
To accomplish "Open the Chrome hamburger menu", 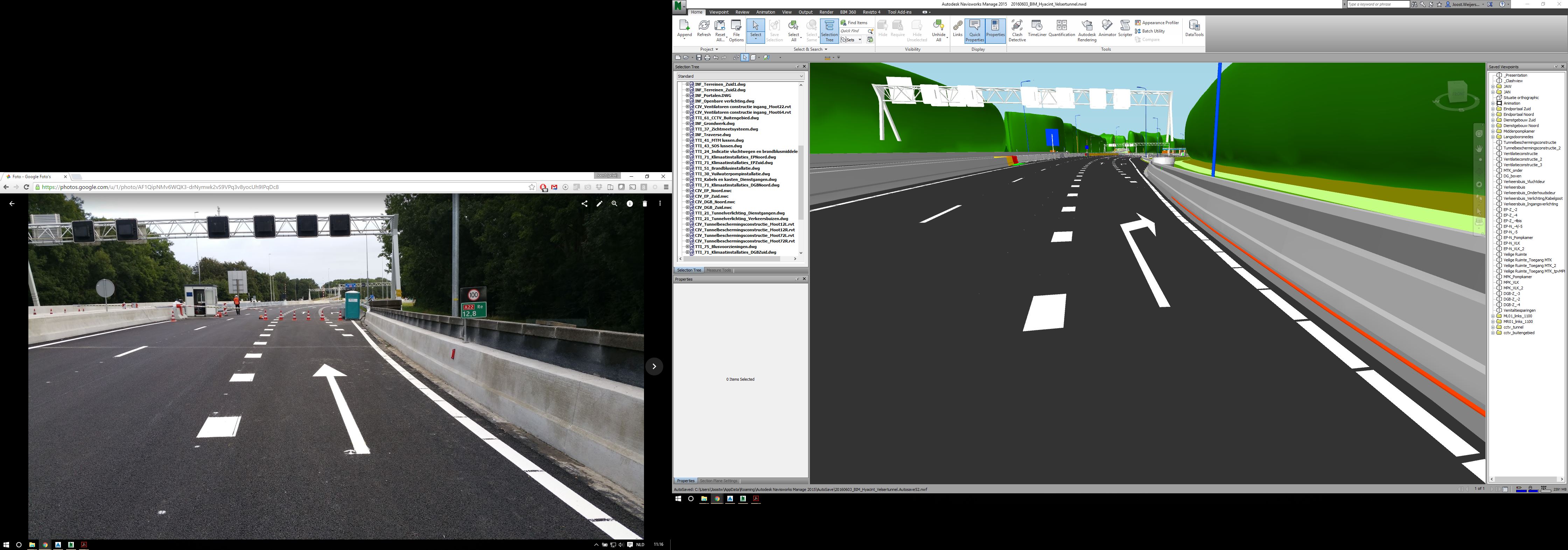I will pyautogui.click(x=666, y=188).
